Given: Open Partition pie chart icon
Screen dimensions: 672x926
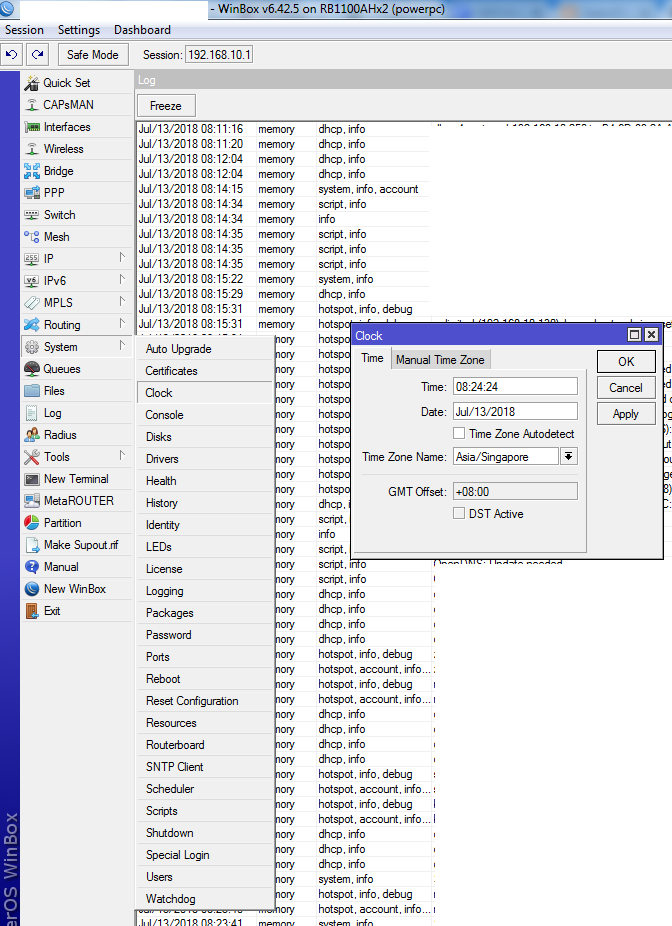Looking at the screenshot, I should point(31,523).
